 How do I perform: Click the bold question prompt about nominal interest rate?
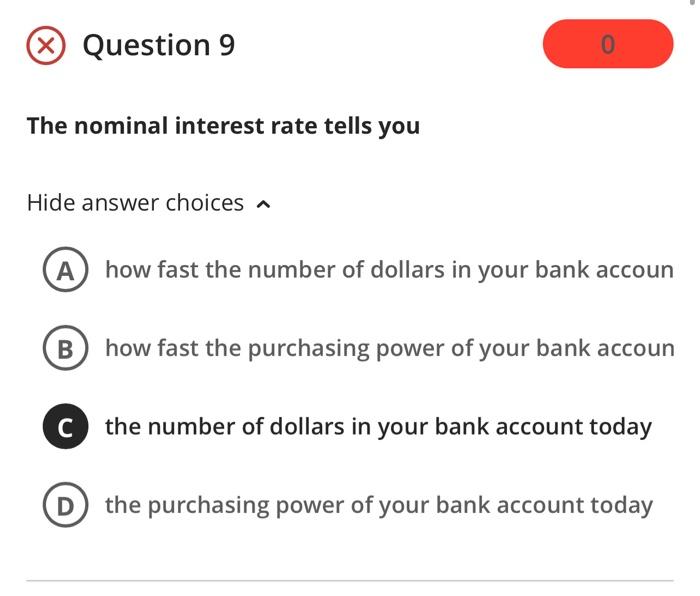[x=223, y=126]
